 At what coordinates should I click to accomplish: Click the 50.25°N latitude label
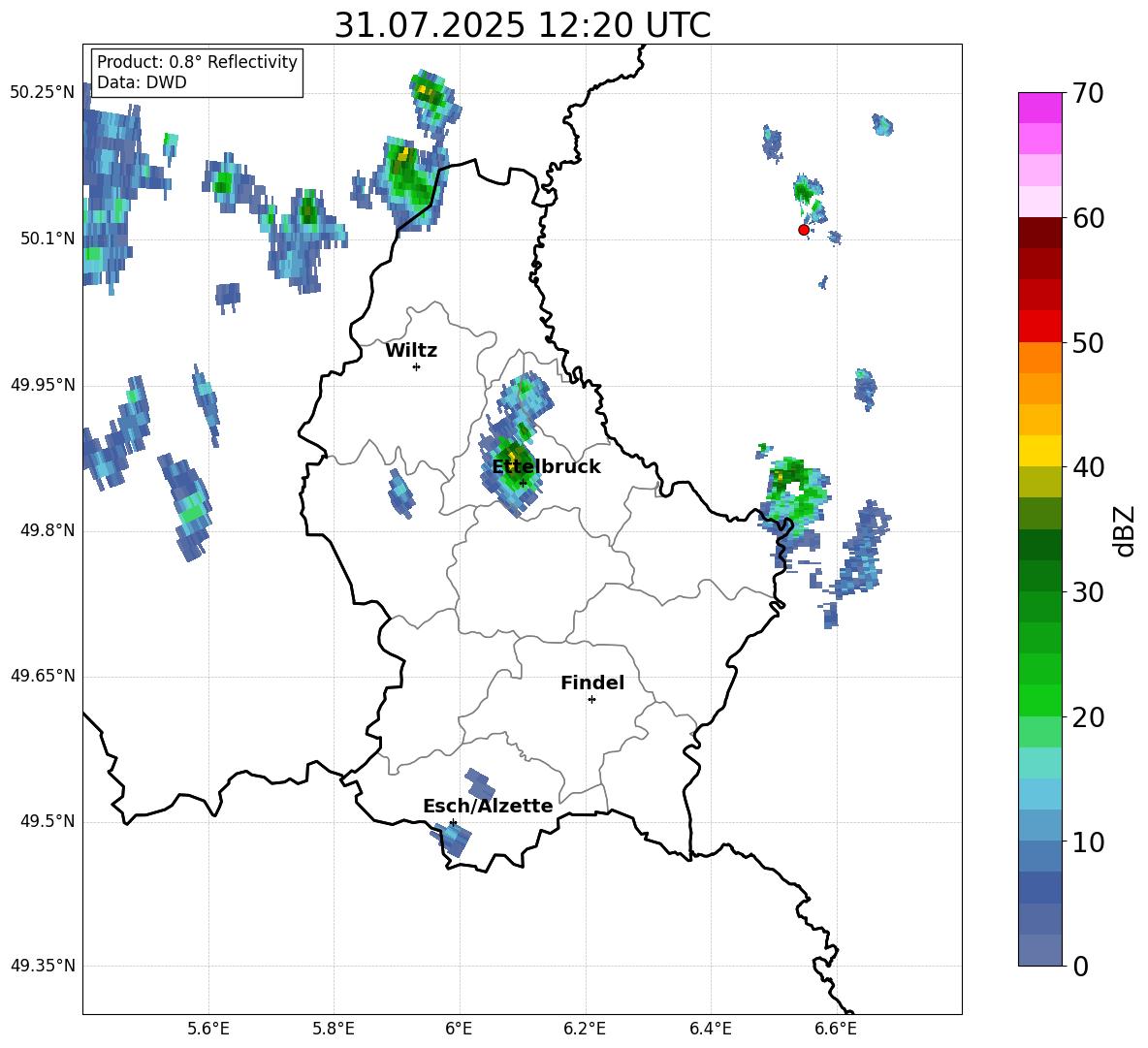point(43,93)
